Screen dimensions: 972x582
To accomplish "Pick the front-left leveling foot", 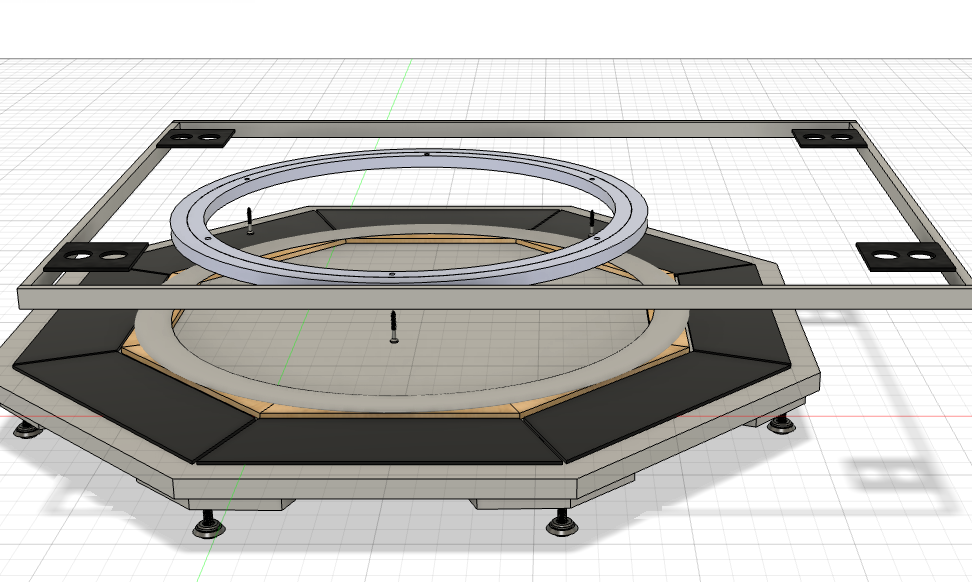I will [x=209, y=524].
